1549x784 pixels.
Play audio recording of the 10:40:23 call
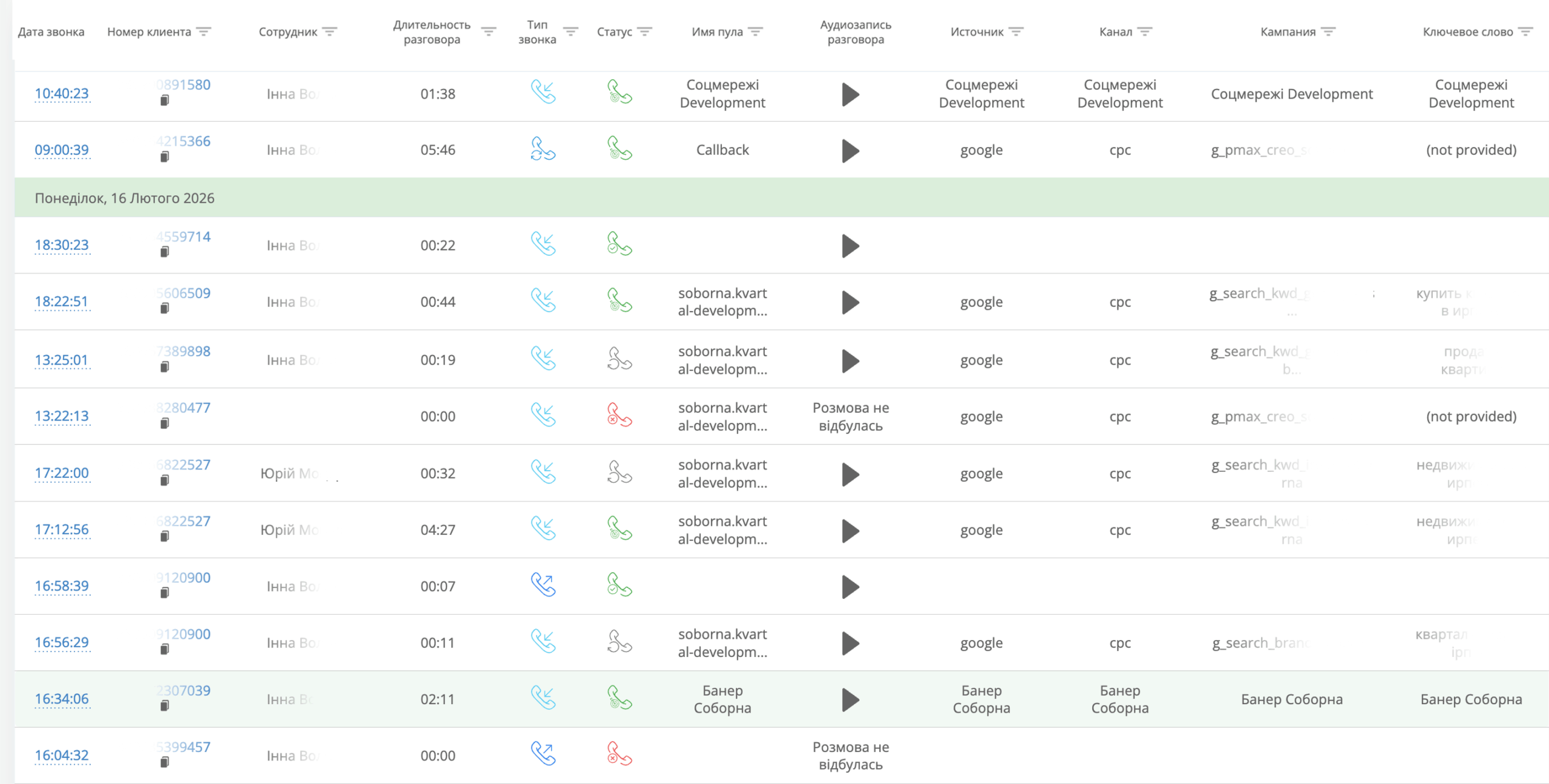850,94
